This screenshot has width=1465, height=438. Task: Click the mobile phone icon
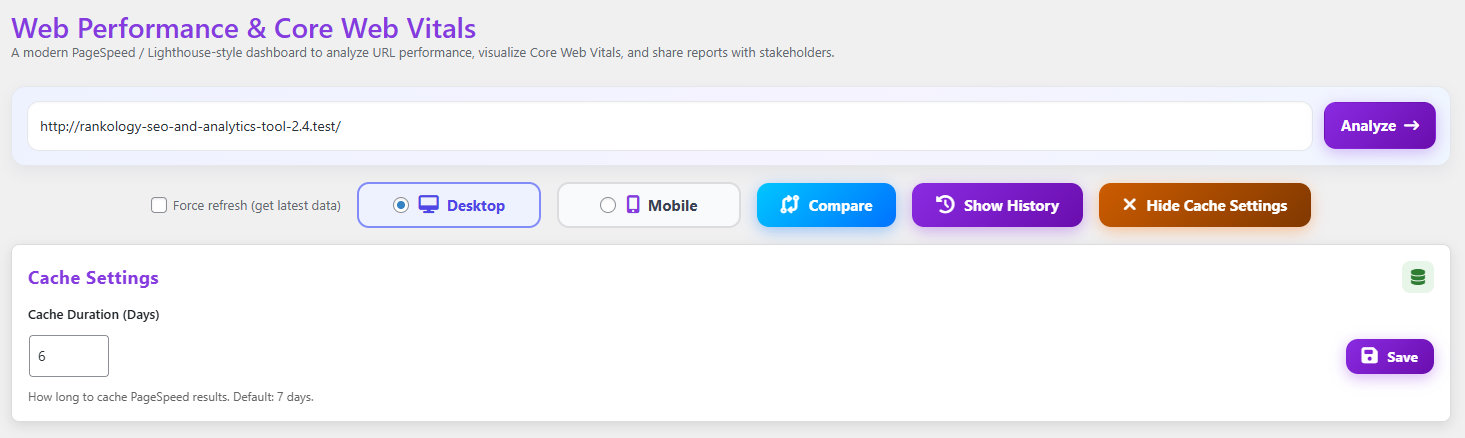(633, 205)
